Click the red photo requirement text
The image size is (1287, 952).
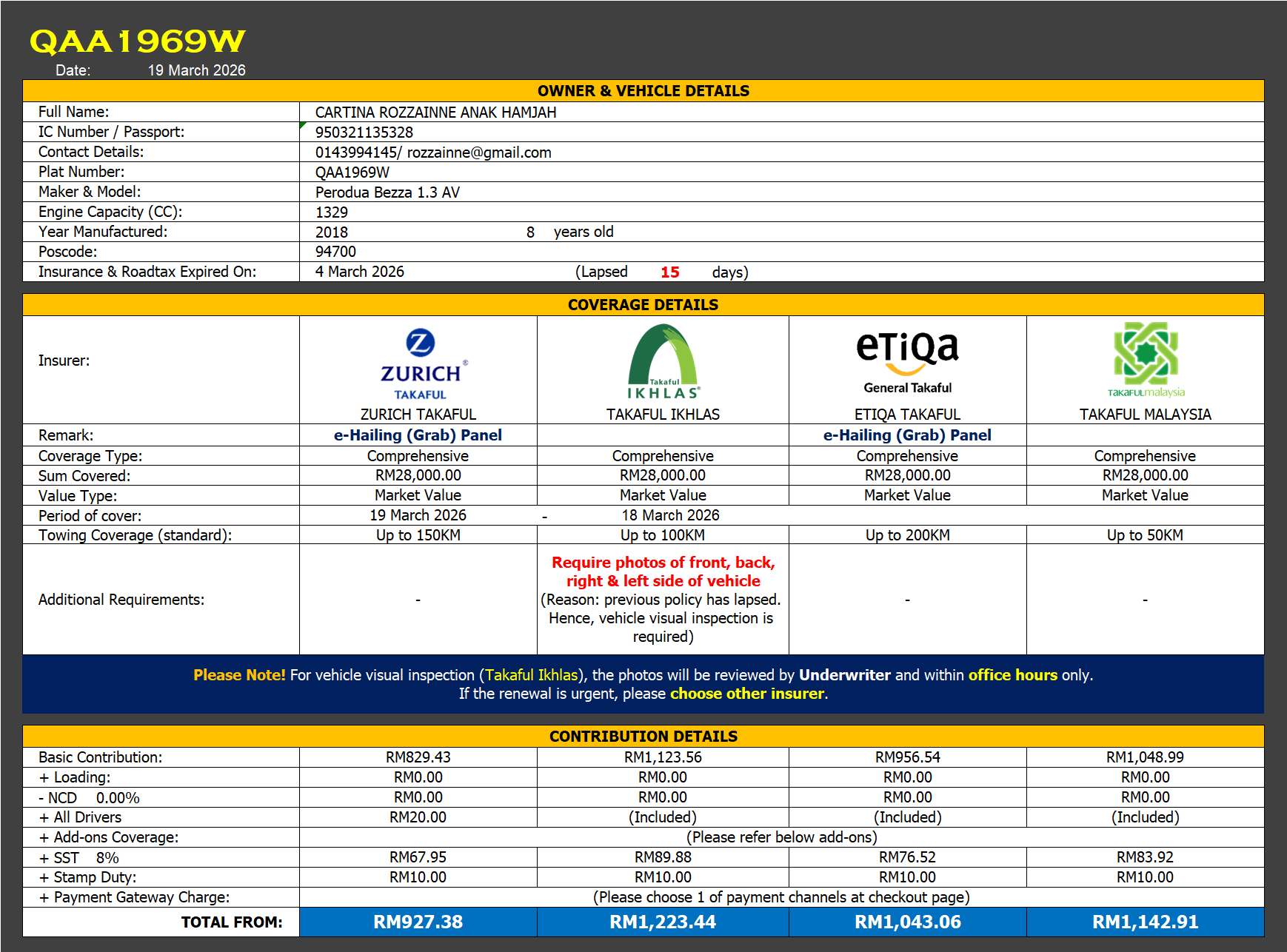click(x=663, y=571)
